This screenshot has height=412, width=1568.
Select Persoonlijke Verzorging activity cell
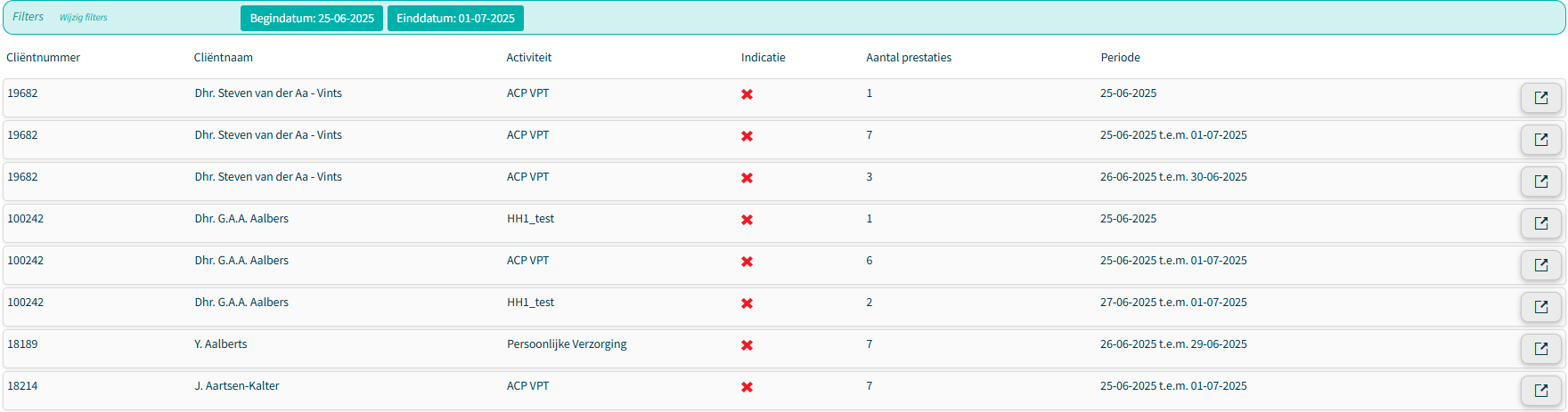pos(567,344)
